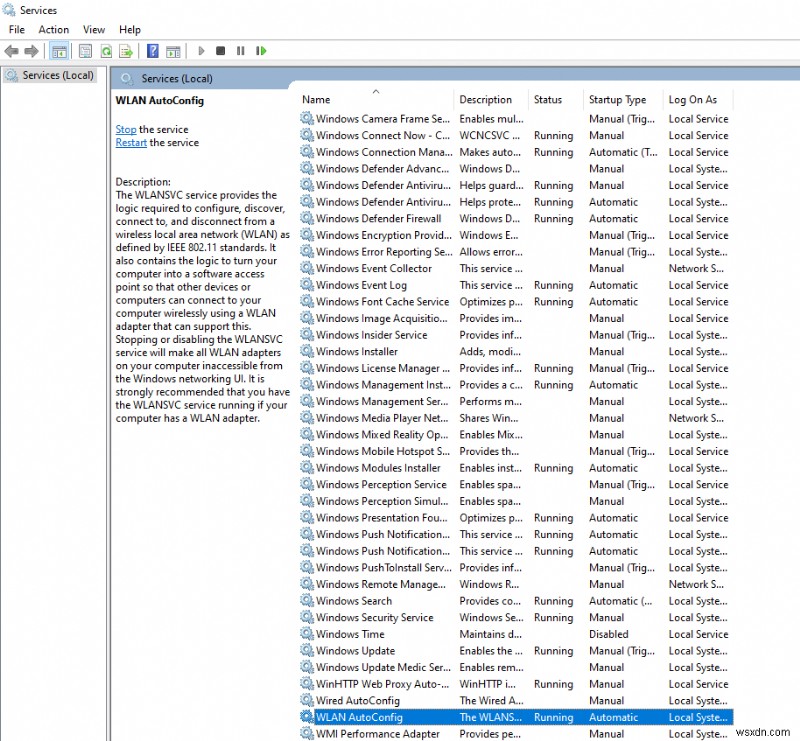The width and height of the screenshot is (800, 741).
Task: Click the Refresh icon in the toolbar
Action: pyautogui.click(x=106, y=51)
